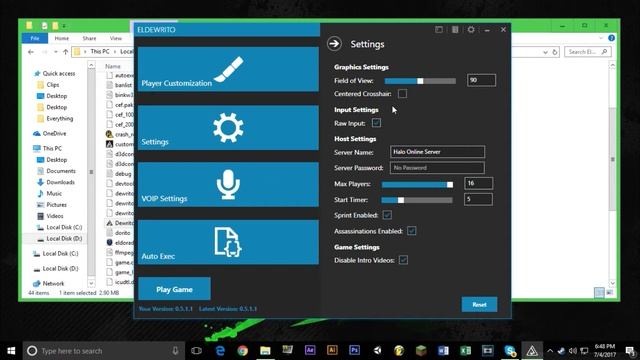
Task: Click the Eldewrito triangle icon on the taskbar
Action: 532,351
